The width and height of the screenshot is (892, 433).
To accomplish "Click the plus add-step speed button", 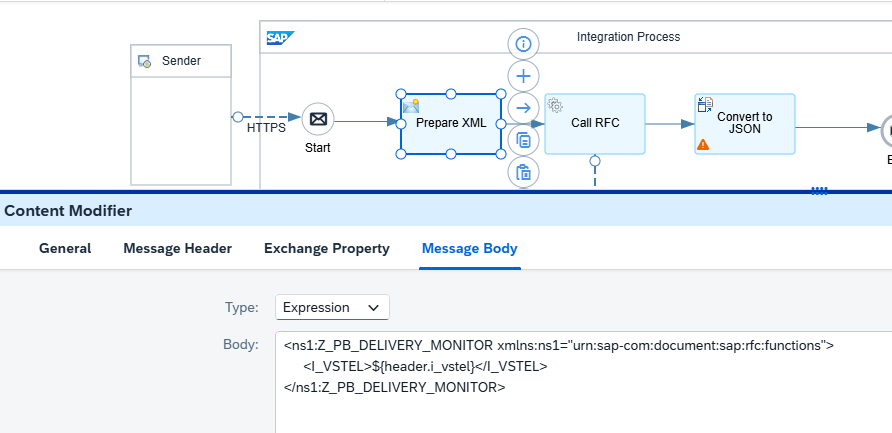I will pos(523,76).
